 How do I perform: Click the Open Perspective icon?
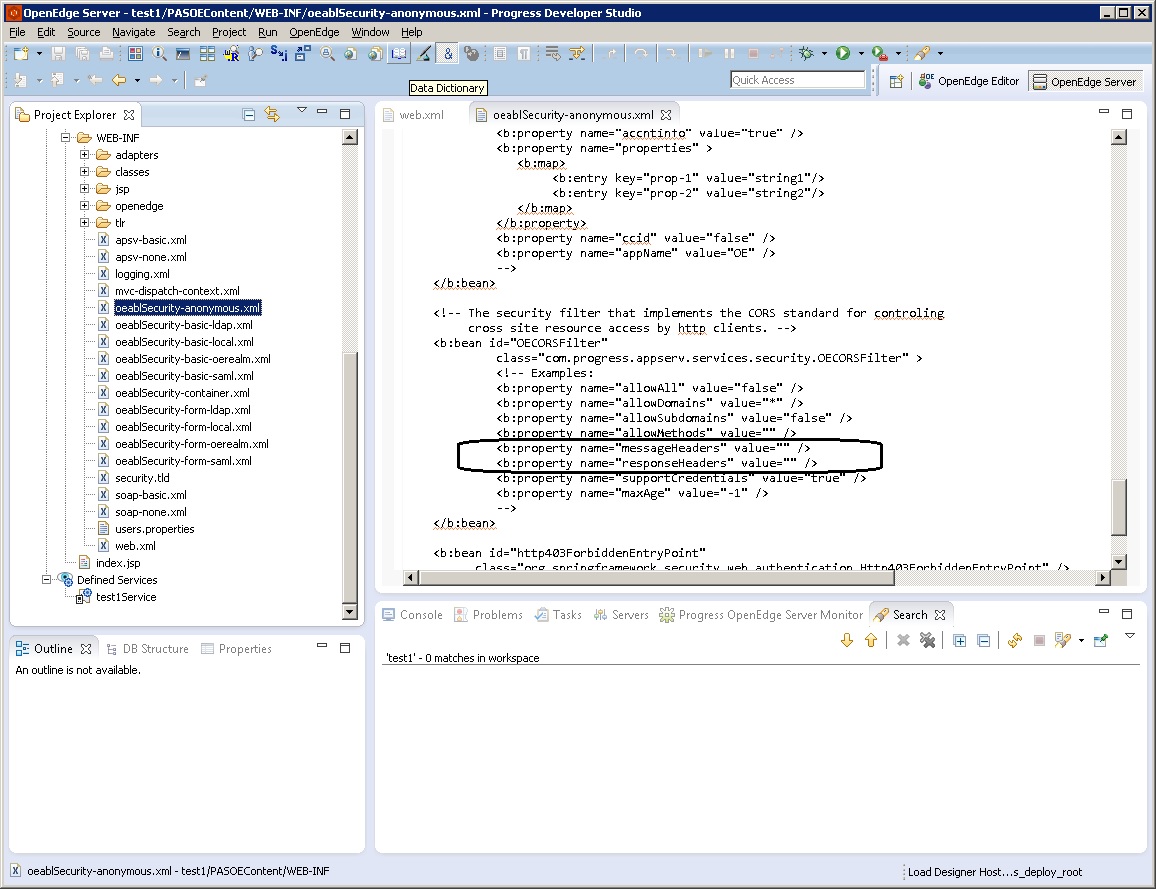[x=896, y=82]
